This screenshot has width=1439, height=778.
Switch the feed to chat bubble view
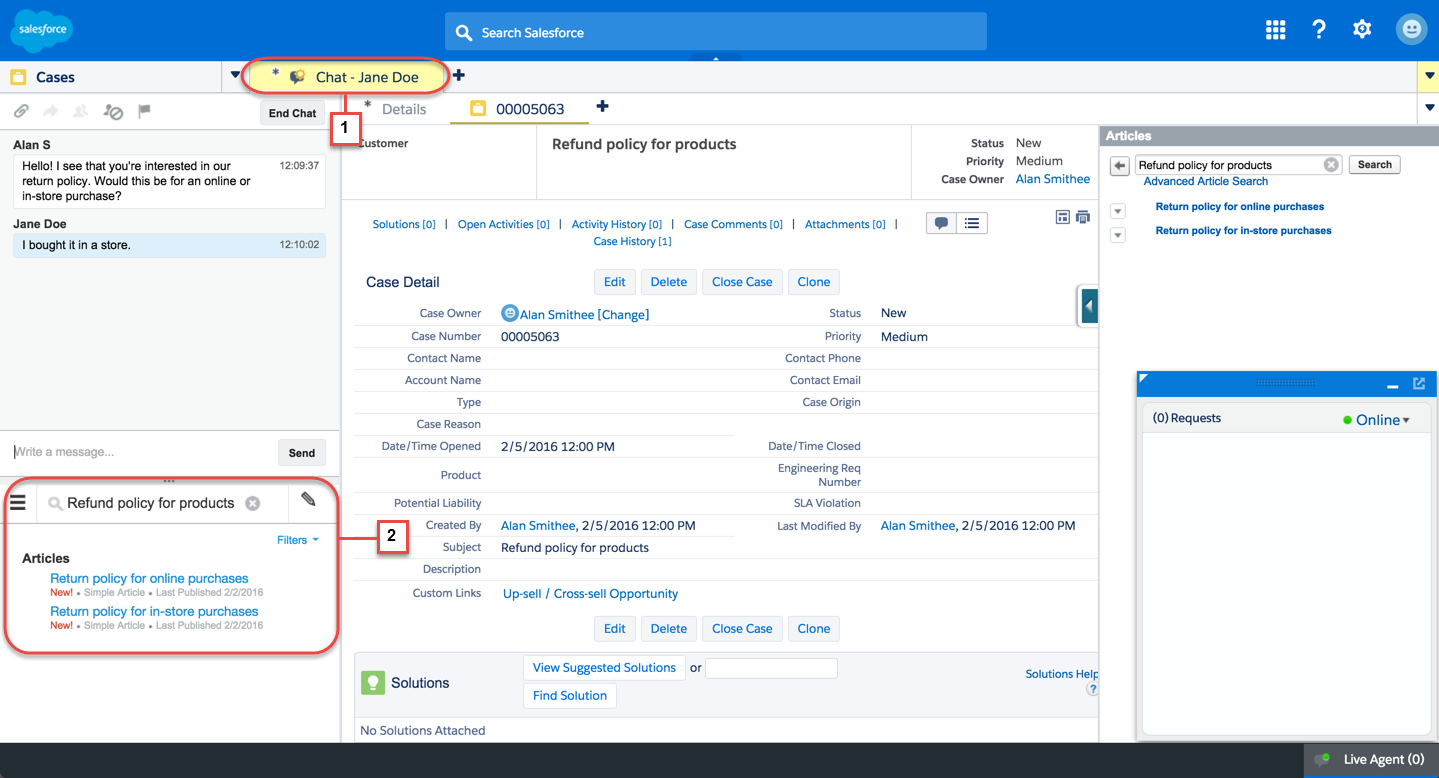941,222
